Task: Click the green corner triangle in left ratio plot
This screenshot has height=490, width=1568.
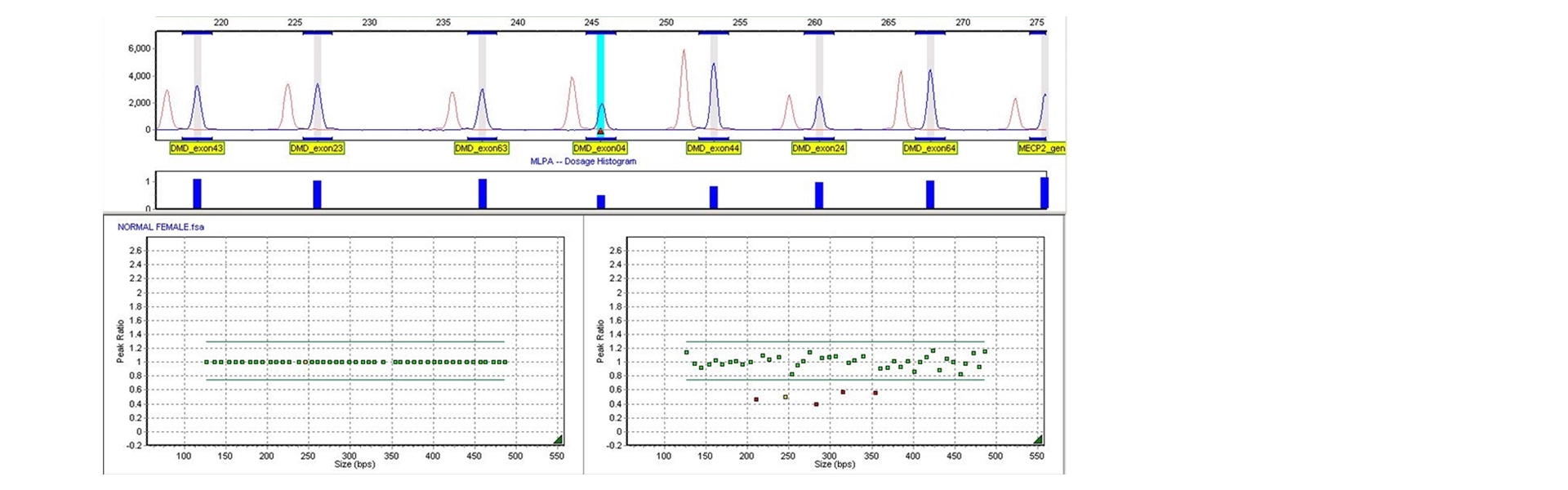Action: 559,440
